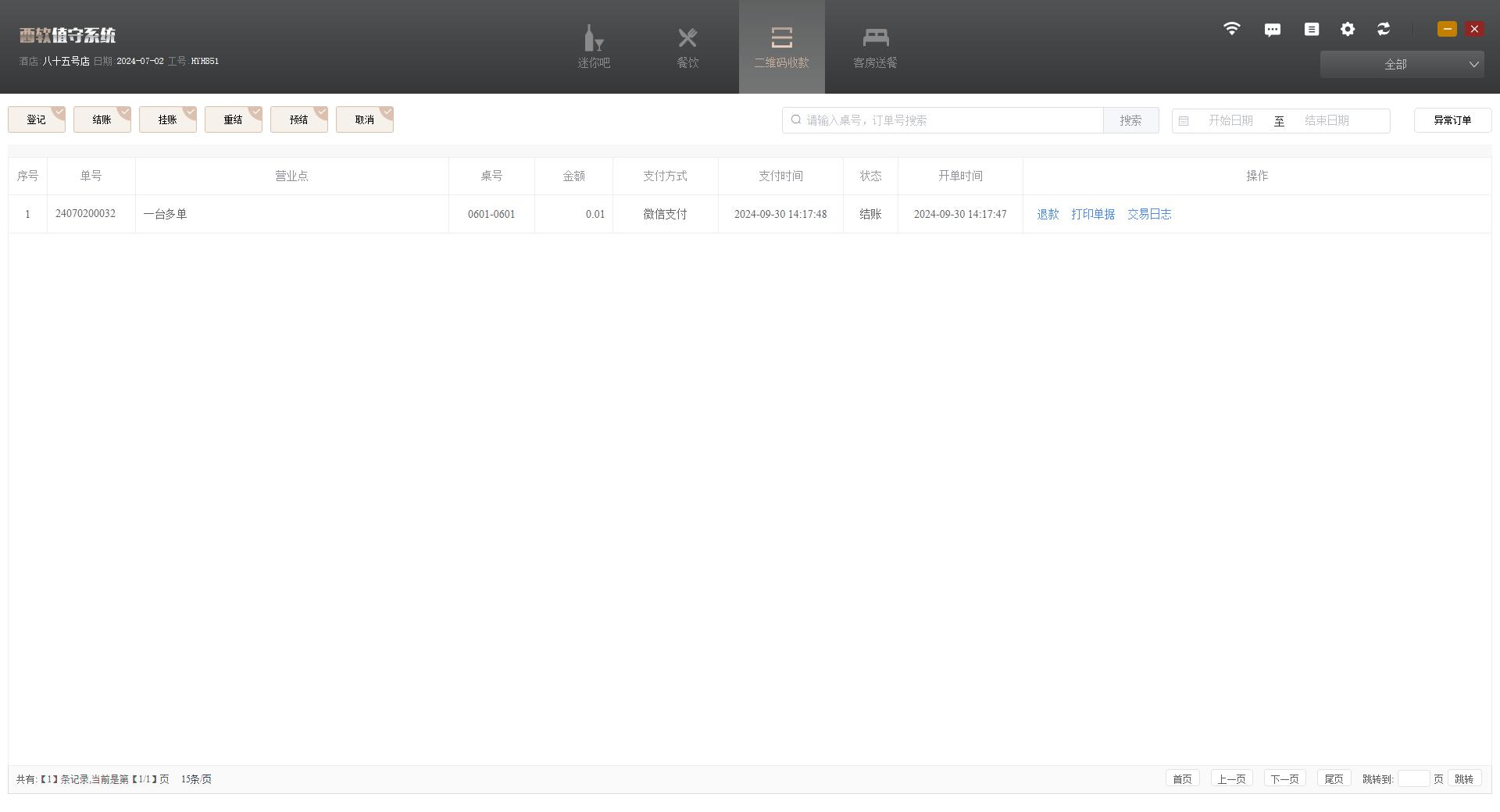Image resolution: width=1500 pixels, height=812 pixels.
Task: Click the 退款 refund link
Action: (x=1048, y=214)
